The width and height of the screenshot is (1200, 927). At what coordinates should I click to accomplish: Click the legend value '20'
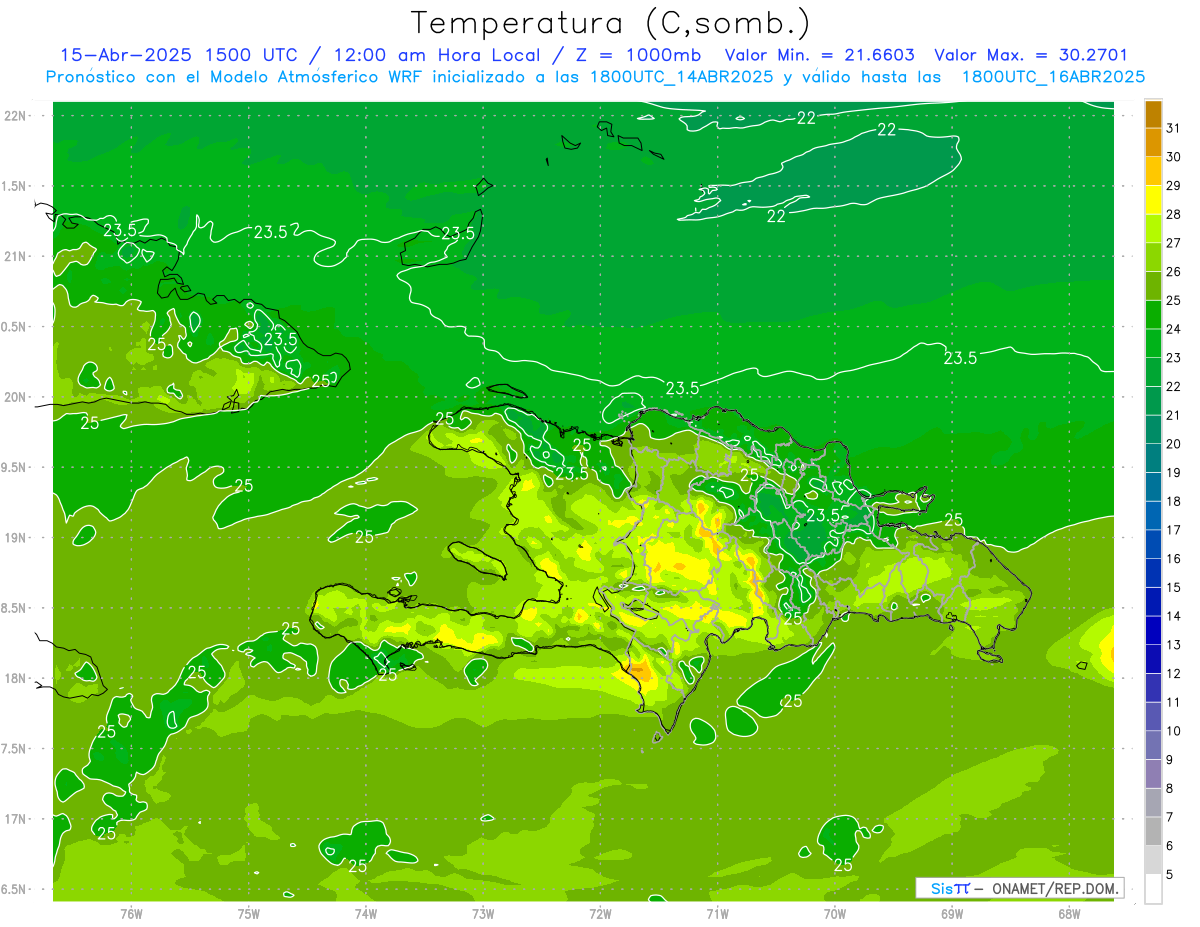click(x=1174, y=444)
